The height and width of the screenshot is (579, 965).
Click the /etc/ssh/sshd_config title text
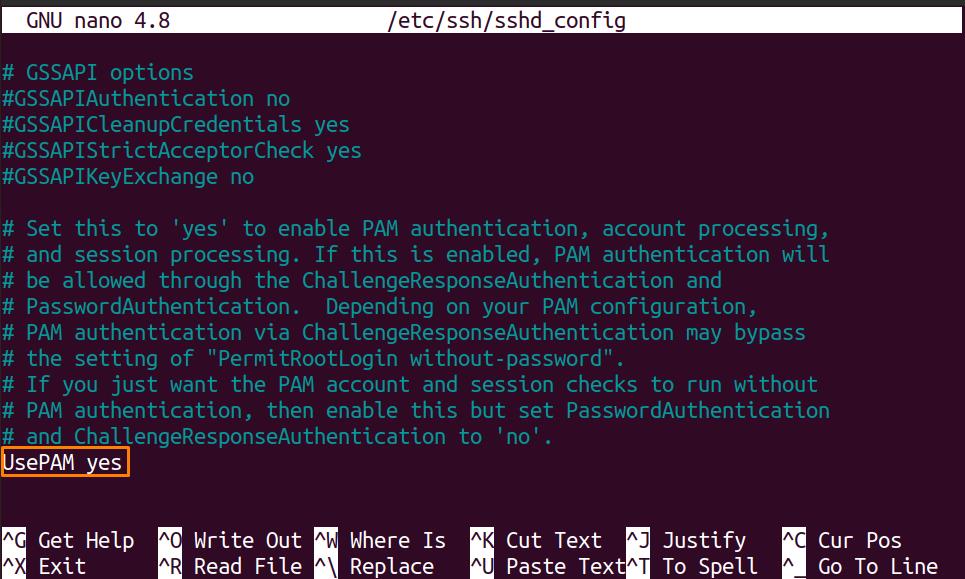(507, 21)
